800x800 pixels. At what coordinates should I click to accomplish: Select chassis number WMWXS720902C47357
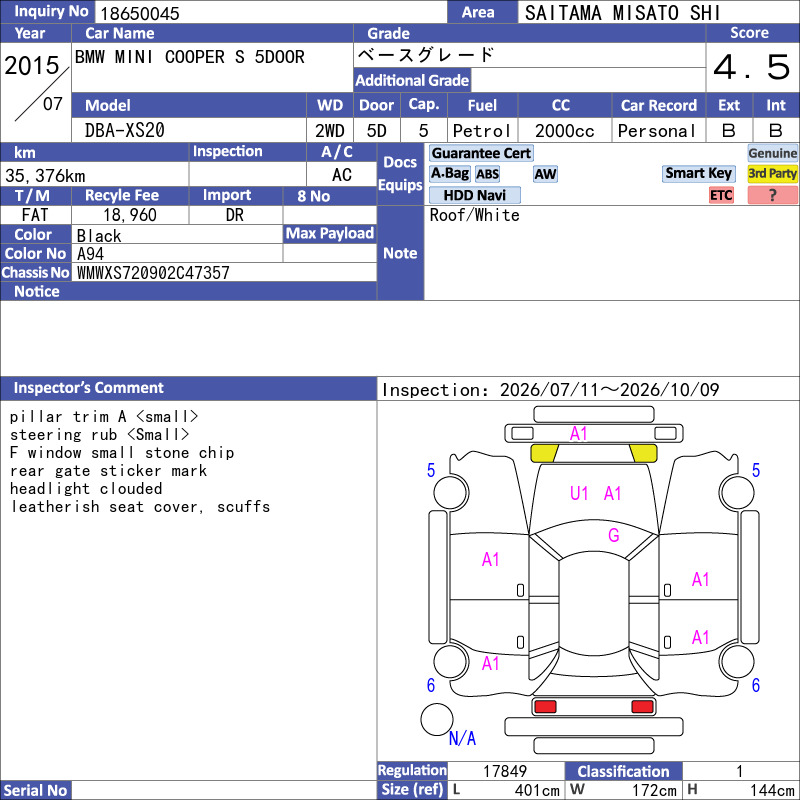[153, 273]
